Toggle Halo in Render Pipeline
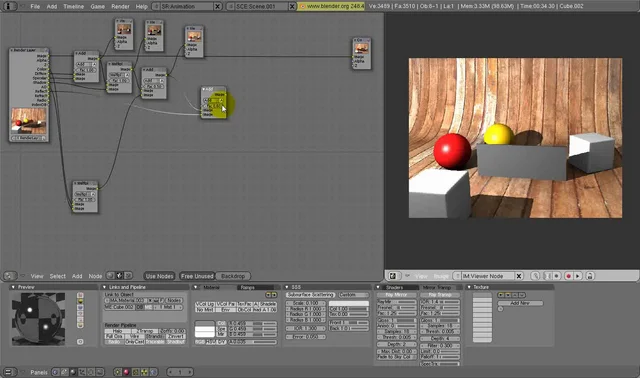 tap(118, 331)
